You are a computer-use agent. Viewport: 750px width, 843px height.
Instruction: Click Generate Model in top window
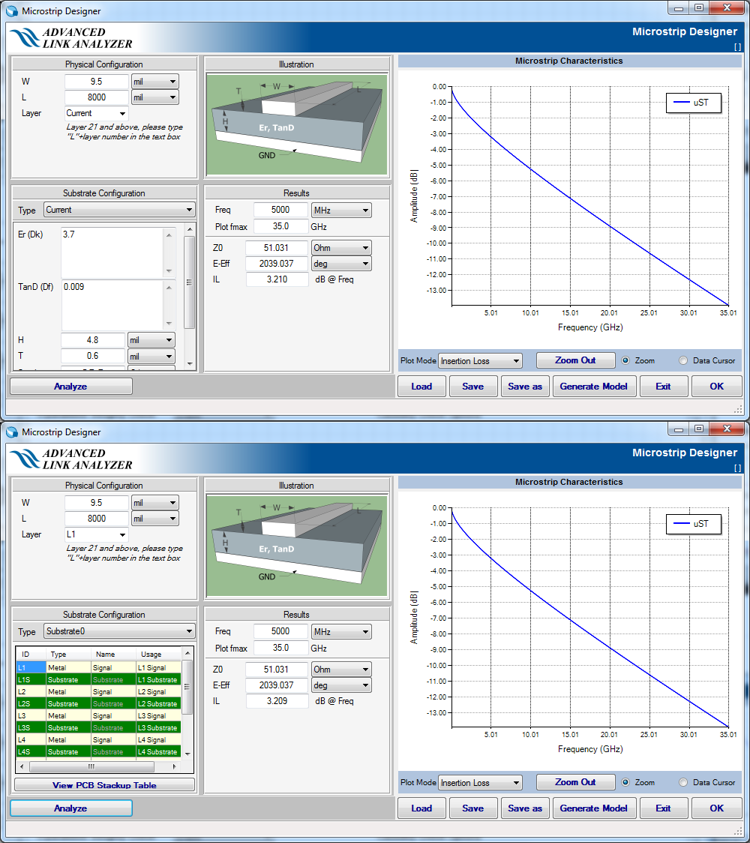[x=594, y=386]
